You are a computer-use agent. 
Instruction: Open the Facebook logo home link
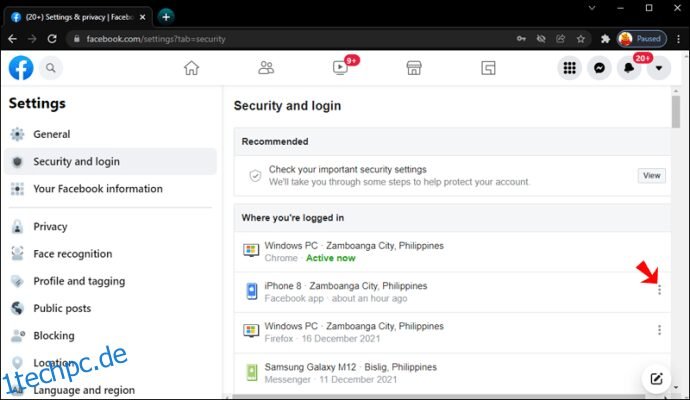coord(21,68)
